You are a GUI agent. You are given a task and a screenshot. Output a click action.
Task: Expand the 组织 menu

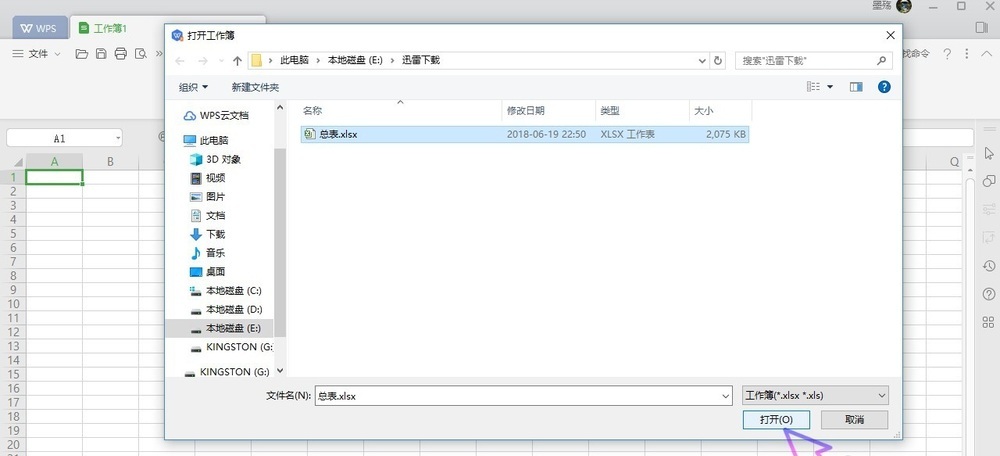(193, 87)
